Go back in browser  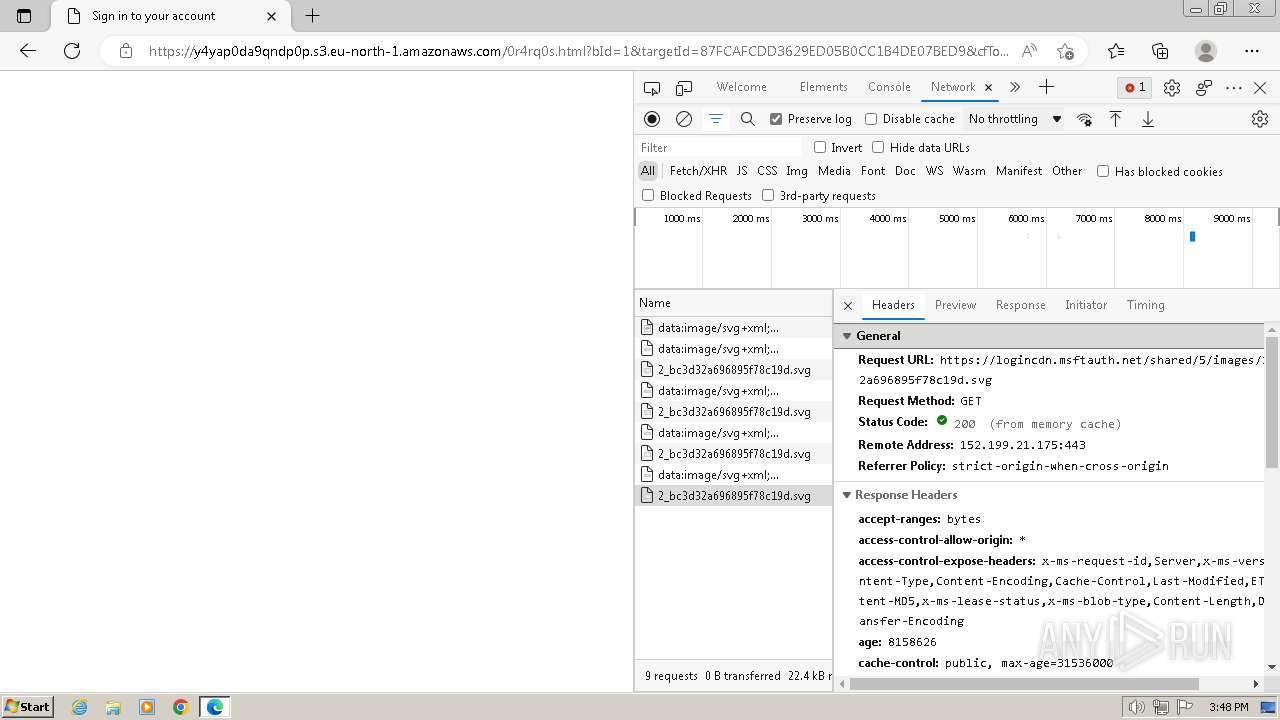point(28,51)
